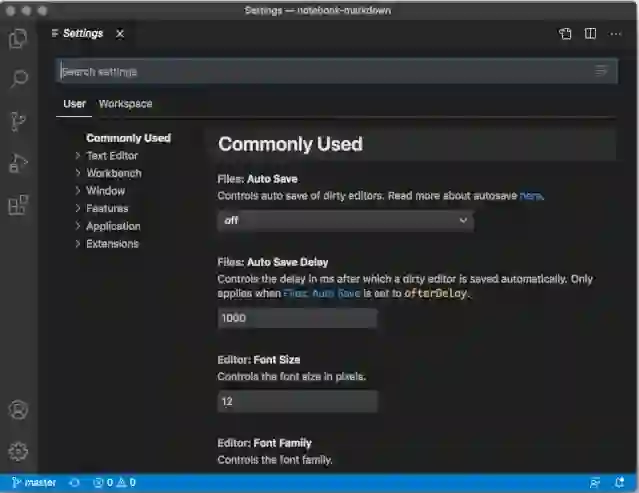Expand the Features category
Screen dimensions: 639x493
pos(107,208)
